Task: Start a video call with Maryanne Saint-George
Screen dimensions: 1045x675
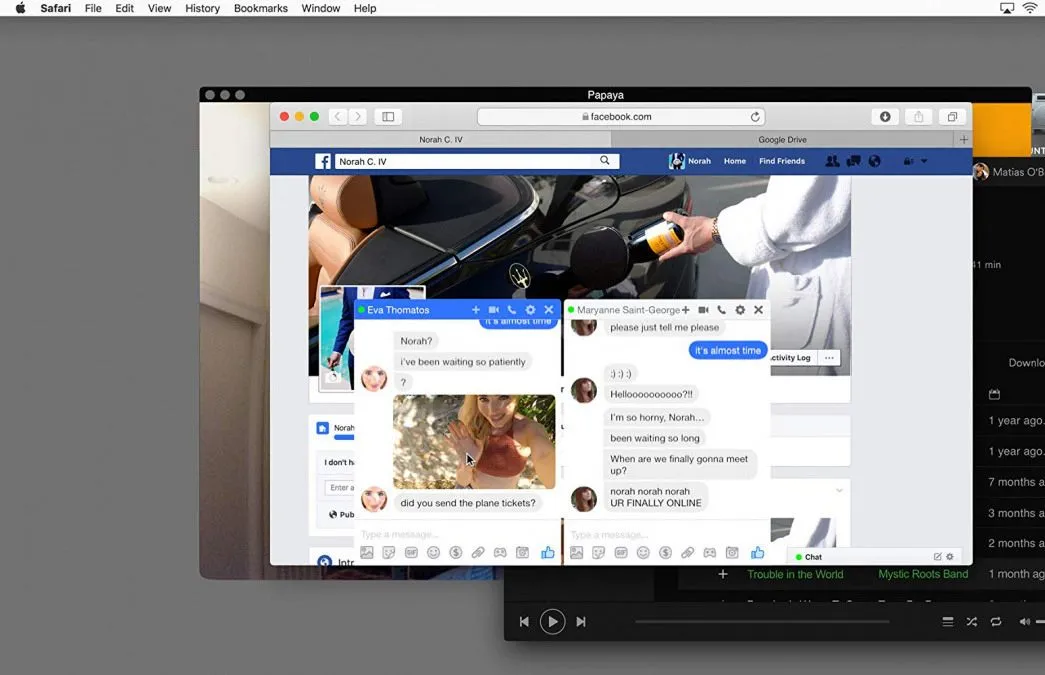Action: (x=703, y=310)
